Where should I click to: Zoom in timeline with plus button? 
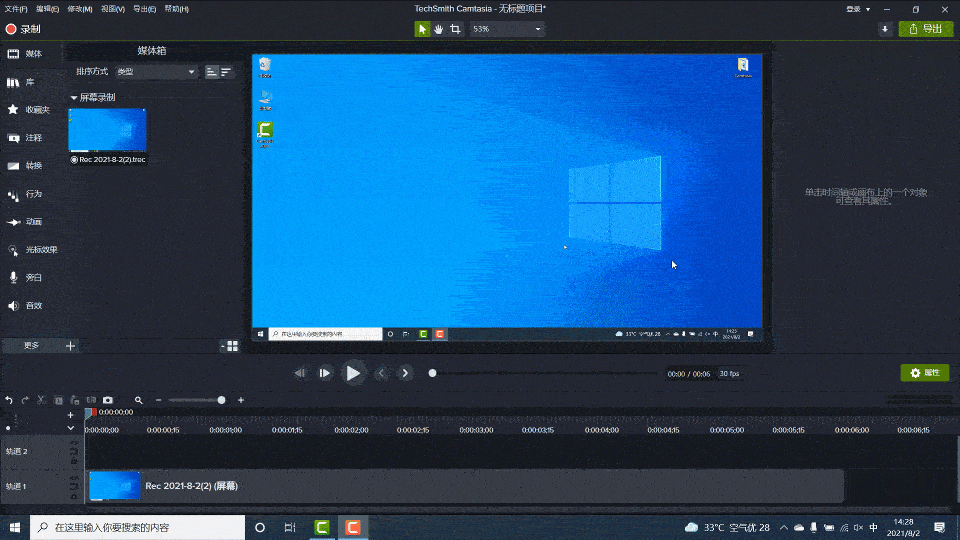[x=241, y=400]
